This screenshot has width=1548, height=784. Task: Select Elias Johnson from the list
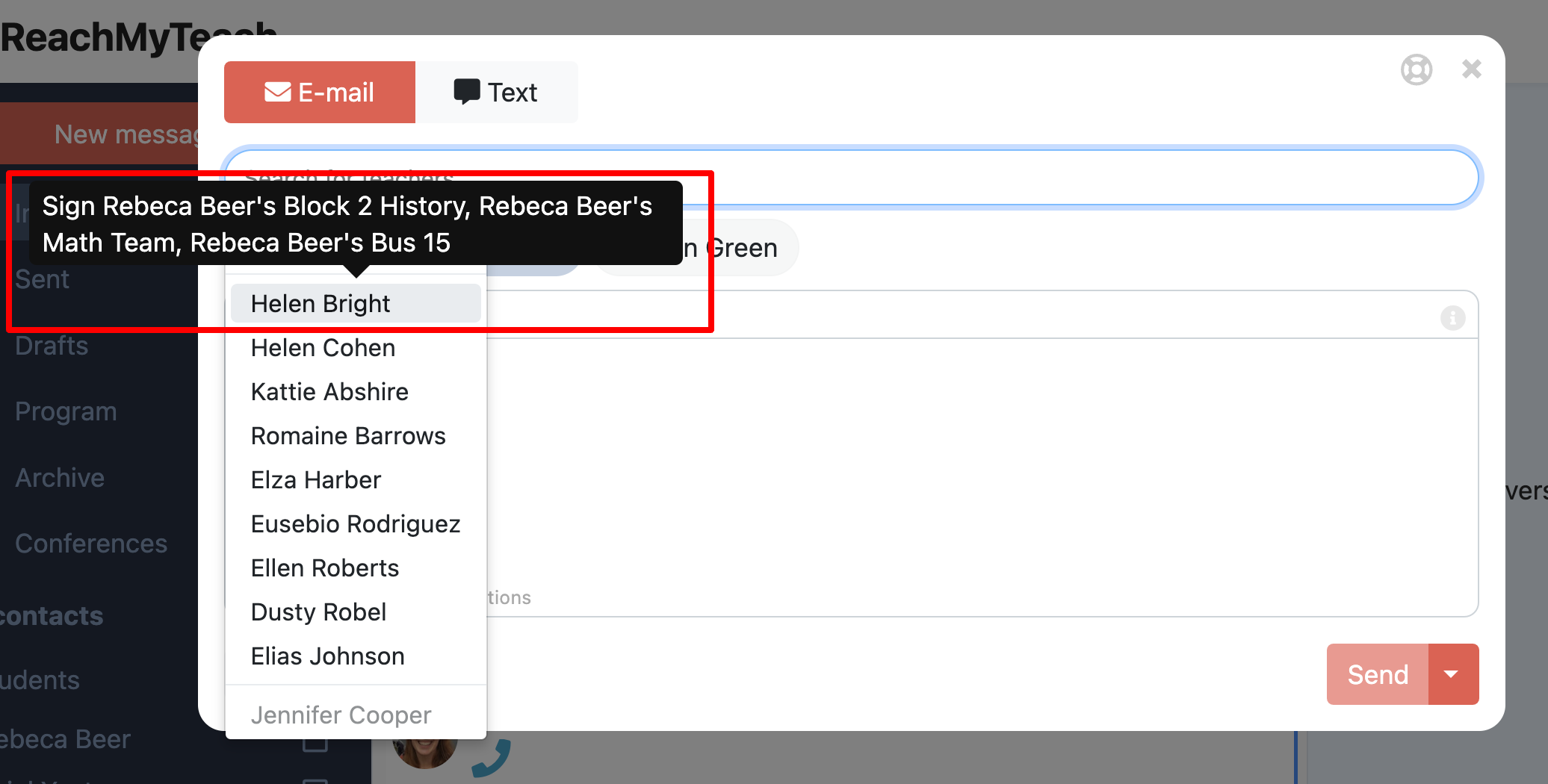pyautogui.click(x=327, y=656)
